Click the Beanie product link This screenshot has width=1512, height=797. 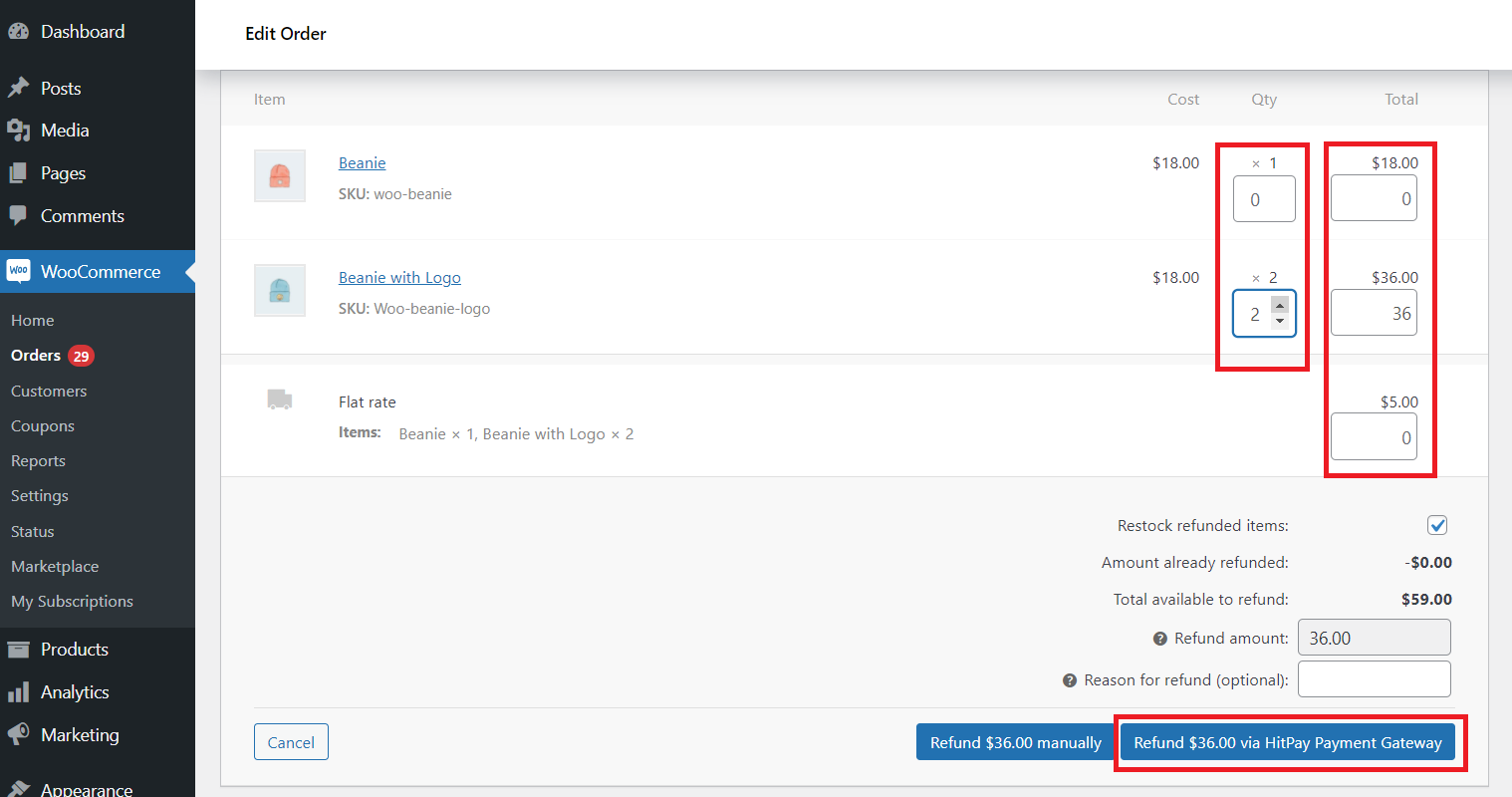coord(362,163)
